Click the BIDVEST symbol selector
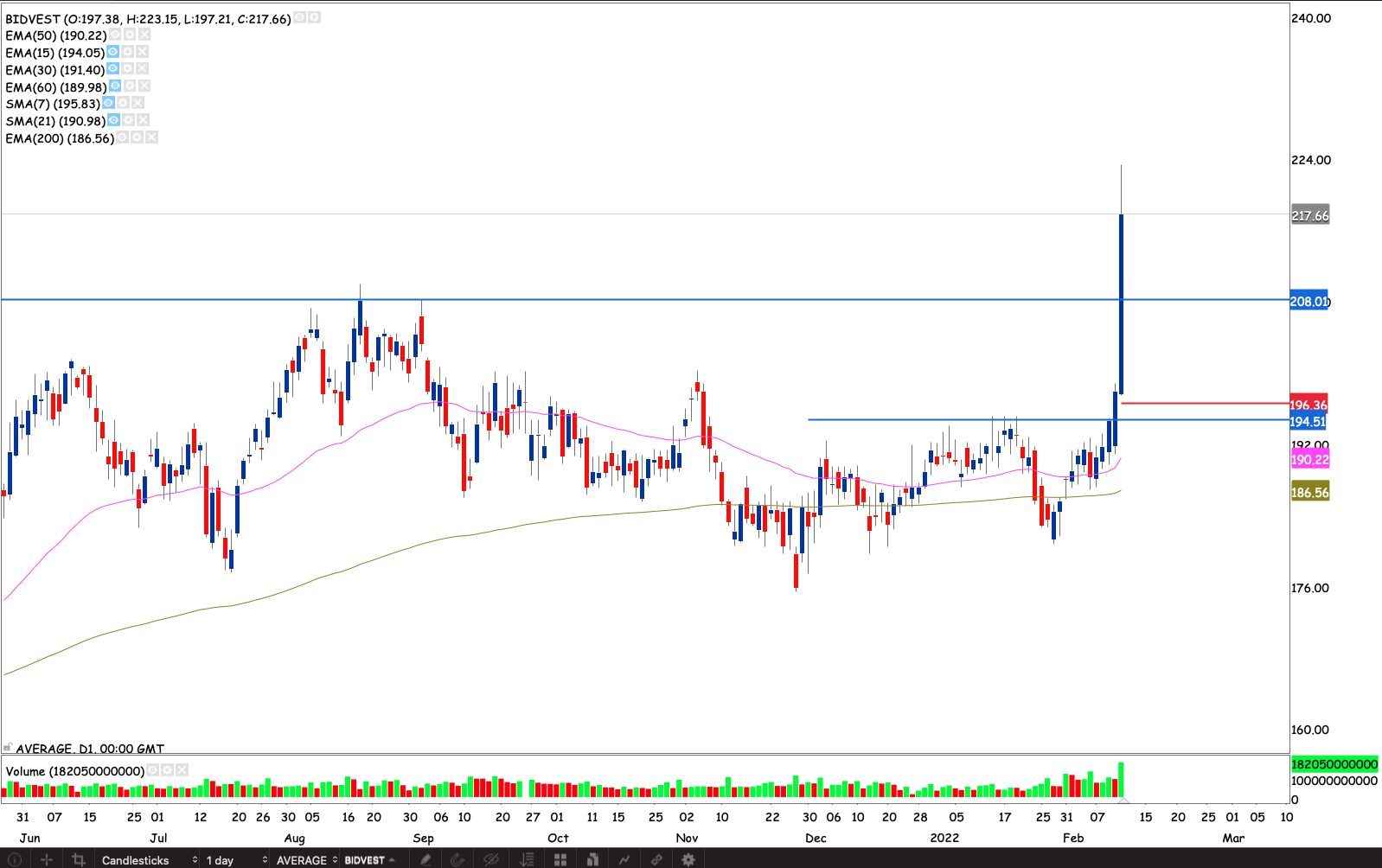Viewport: 1382px width, 868px height. click(369, 859)
